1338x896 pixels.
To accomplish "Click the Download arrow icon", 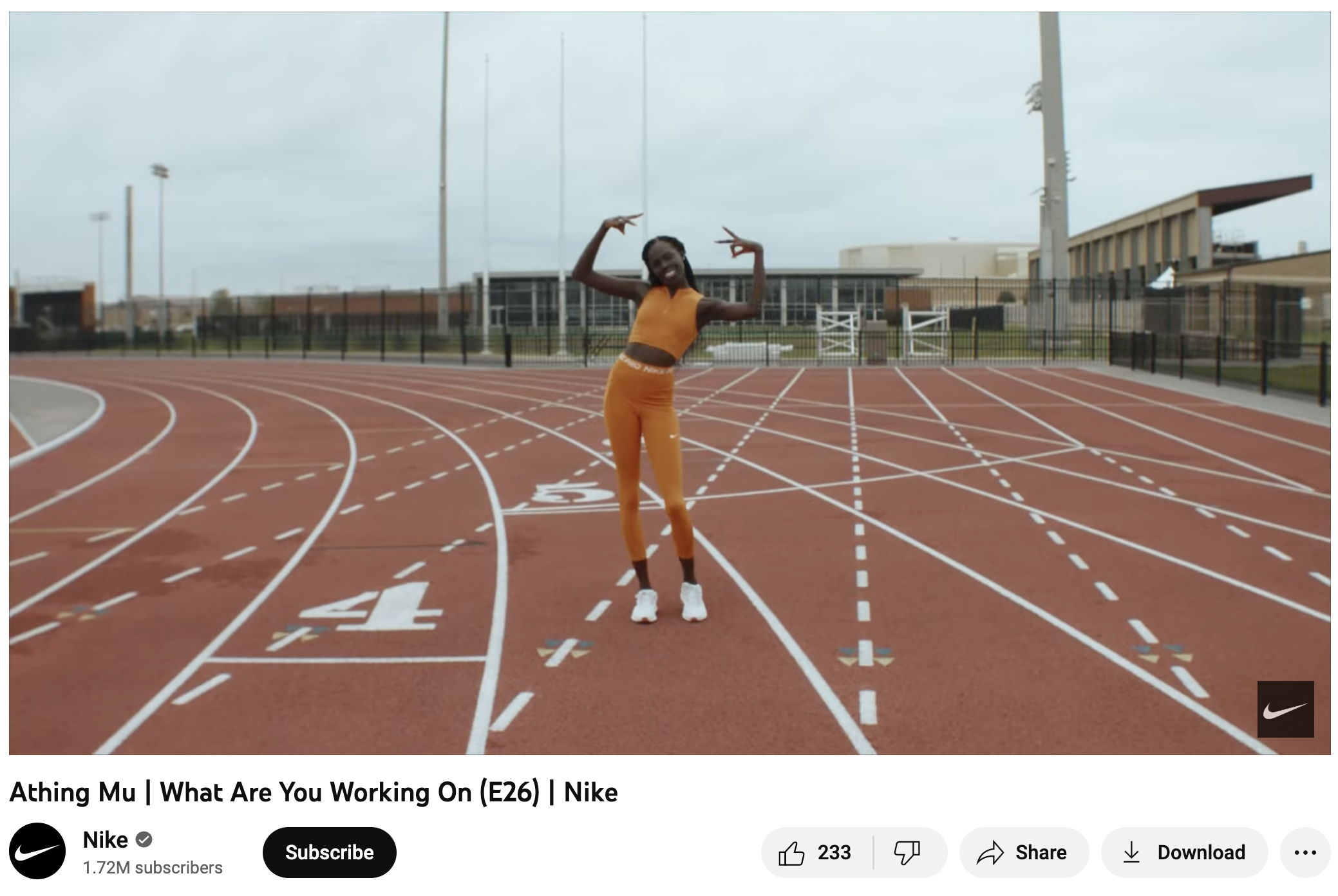I will point(1131,852).
